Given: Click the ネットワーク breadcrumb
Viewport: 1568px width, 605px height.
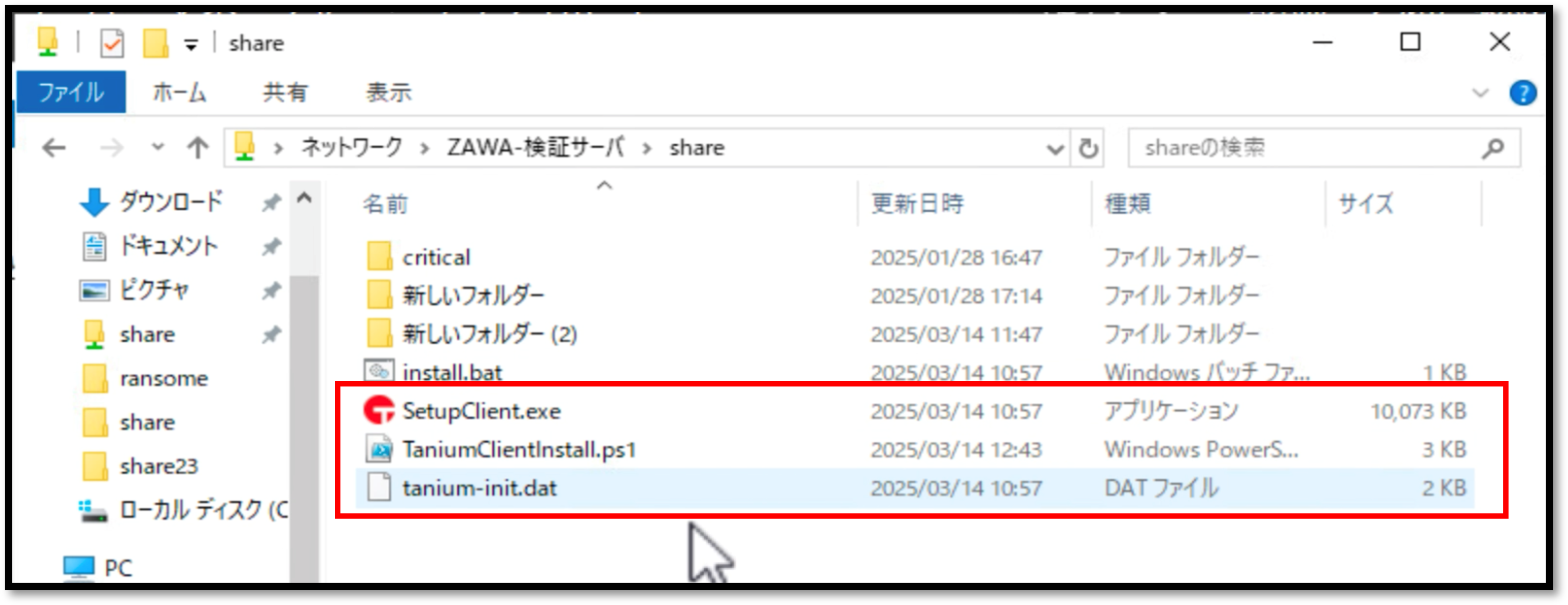Looking at the screenshot, I should (x=352, y=147).
